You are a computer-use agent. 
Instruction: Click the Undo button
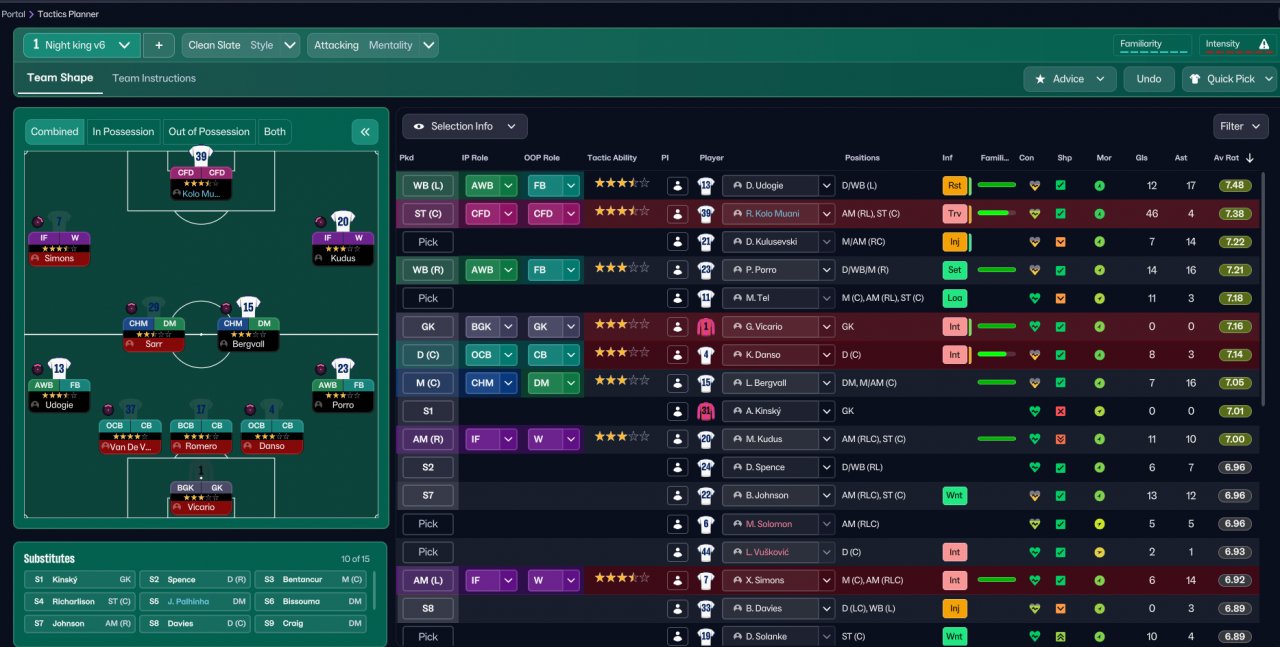coord(1149,79)
